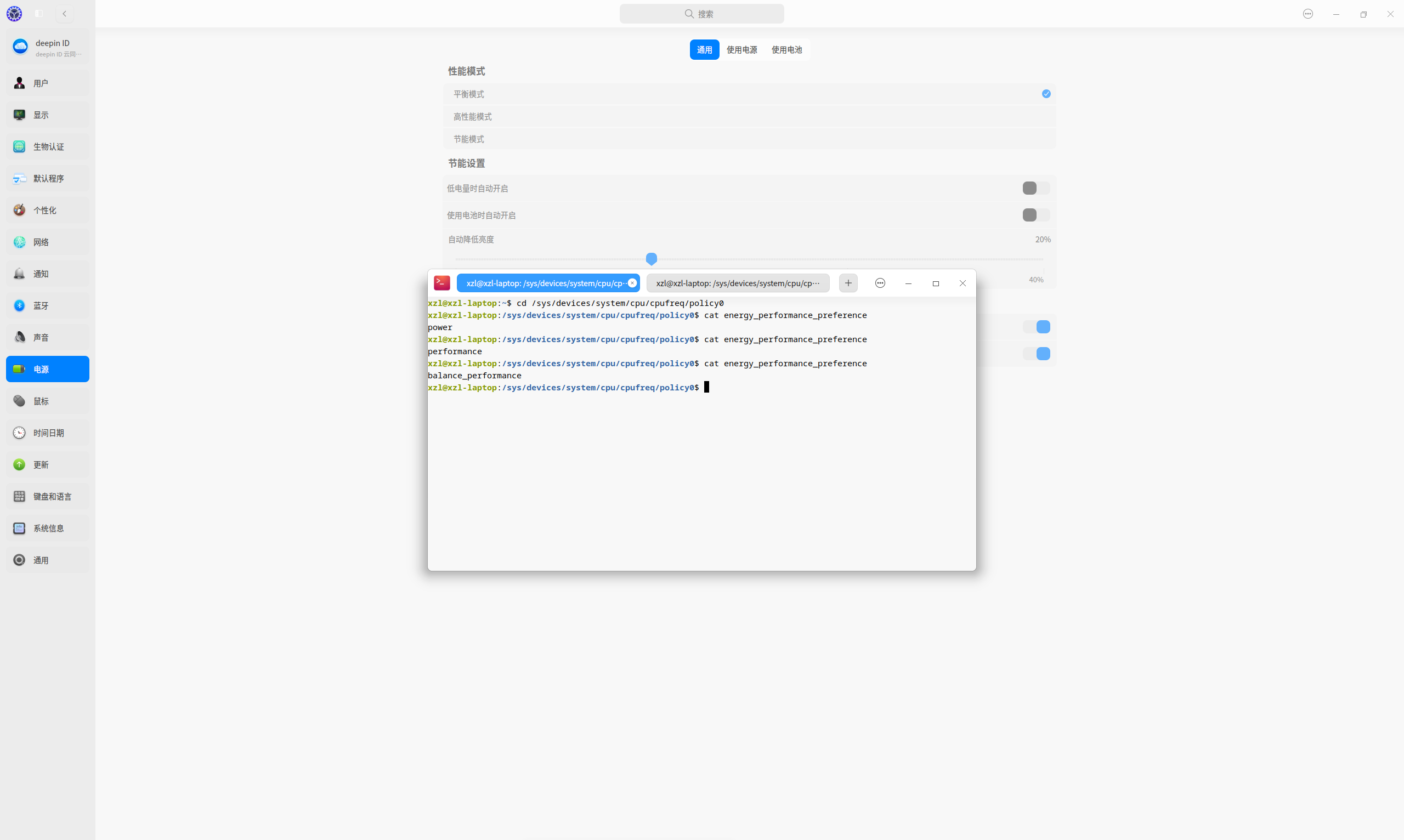Open the 显示 settings panel

[47, 115]
